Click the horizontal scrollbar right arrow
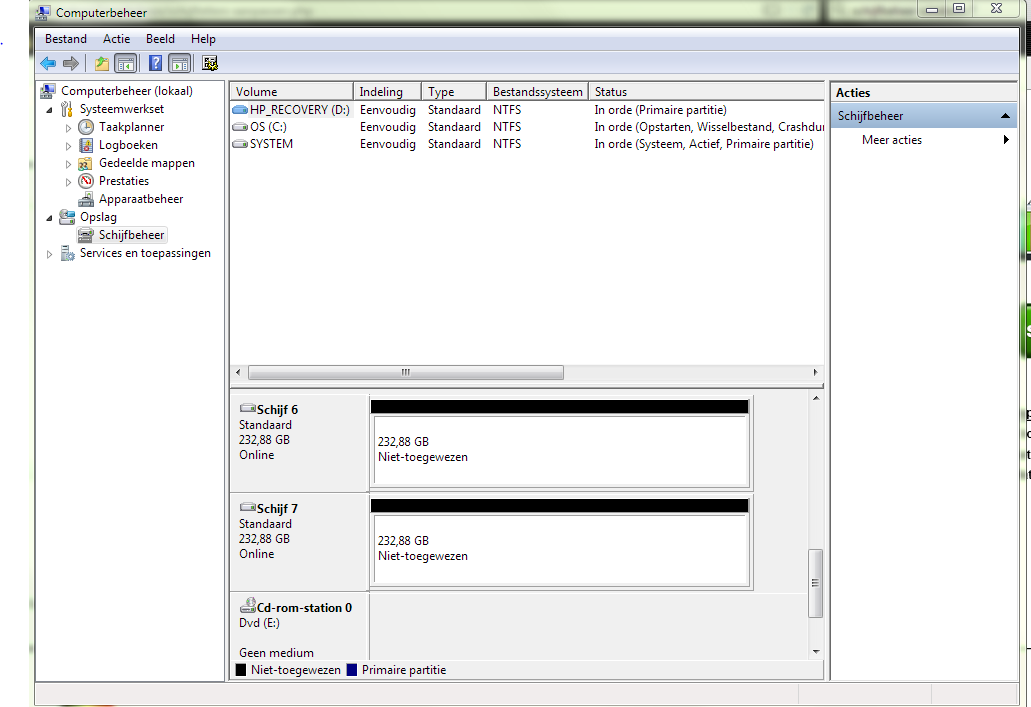 tap(815, 372)
